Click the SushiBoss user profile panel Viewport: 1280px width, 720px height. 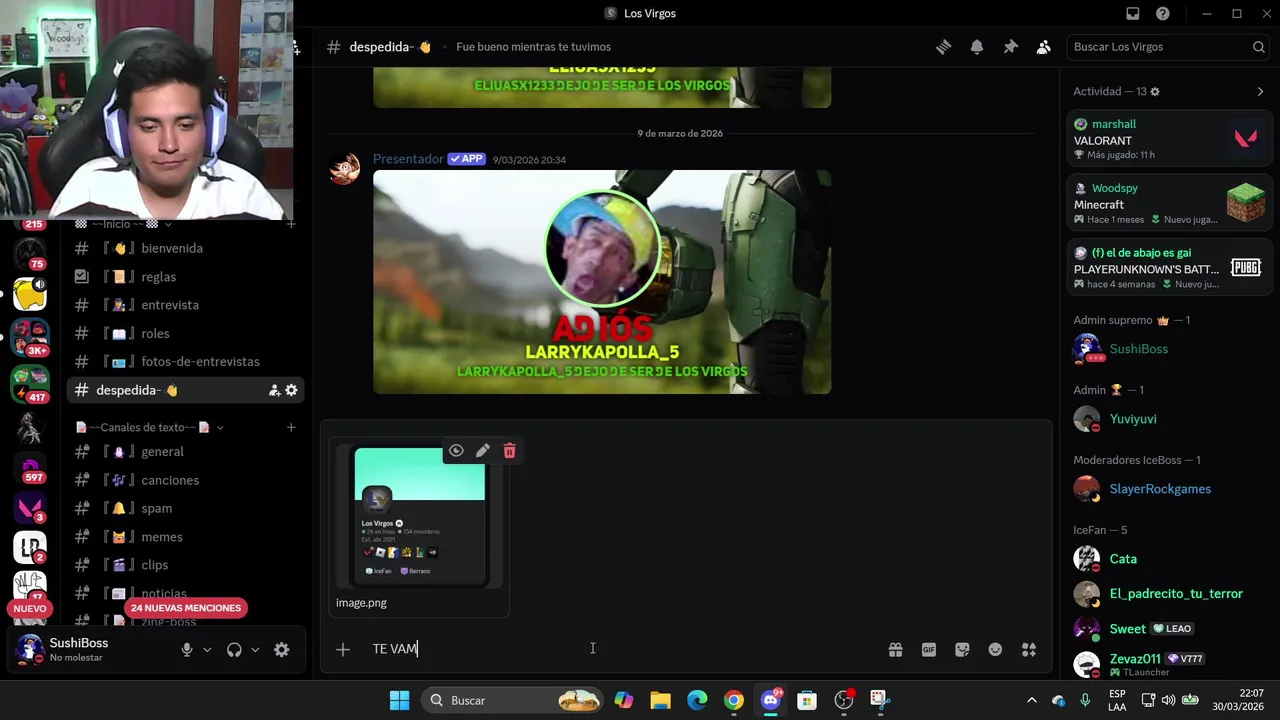point(88,650)
